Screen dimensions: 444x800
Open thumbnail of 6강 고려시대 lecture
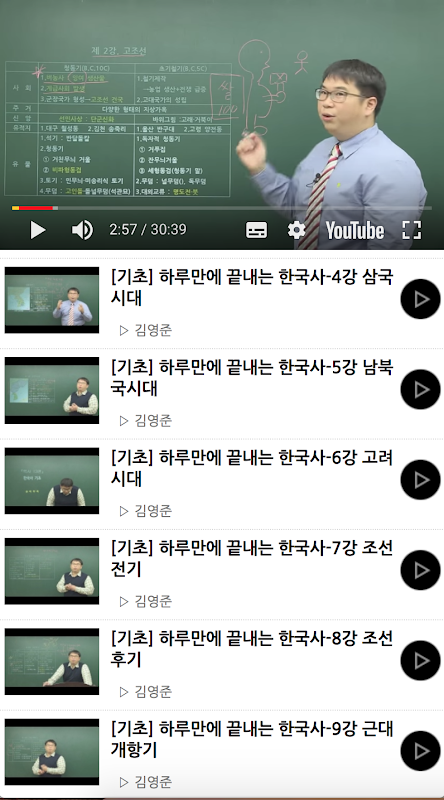coord(52,481)
